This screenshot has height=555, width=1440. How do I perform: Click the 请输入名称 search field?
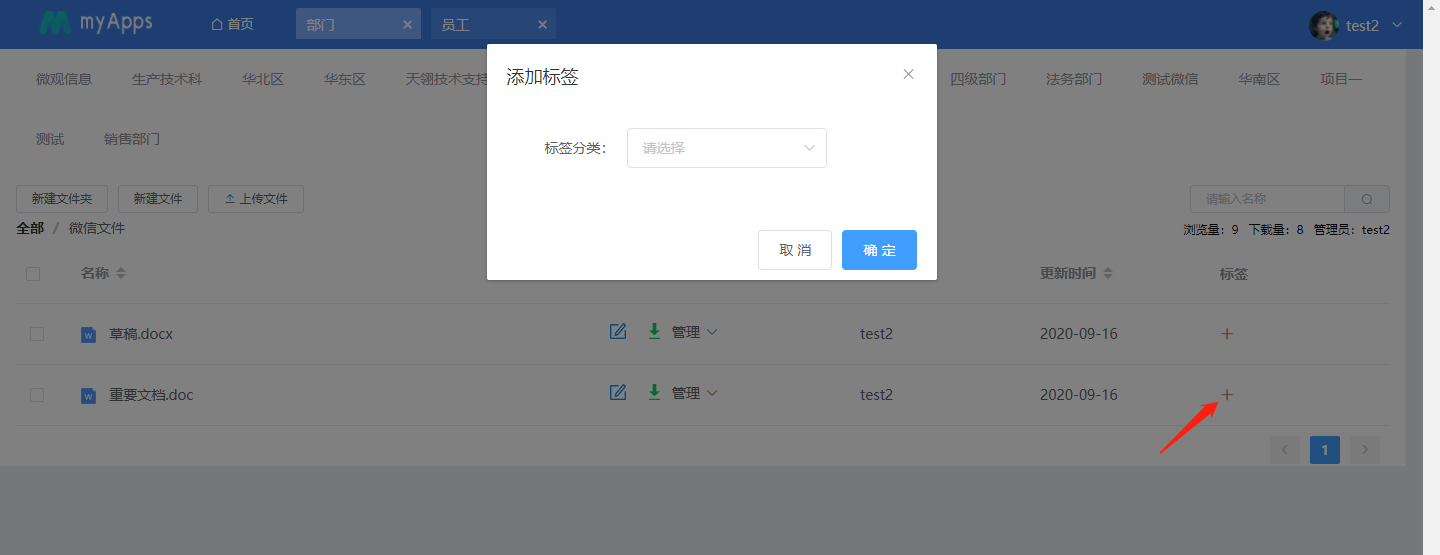click(1267, 199)
